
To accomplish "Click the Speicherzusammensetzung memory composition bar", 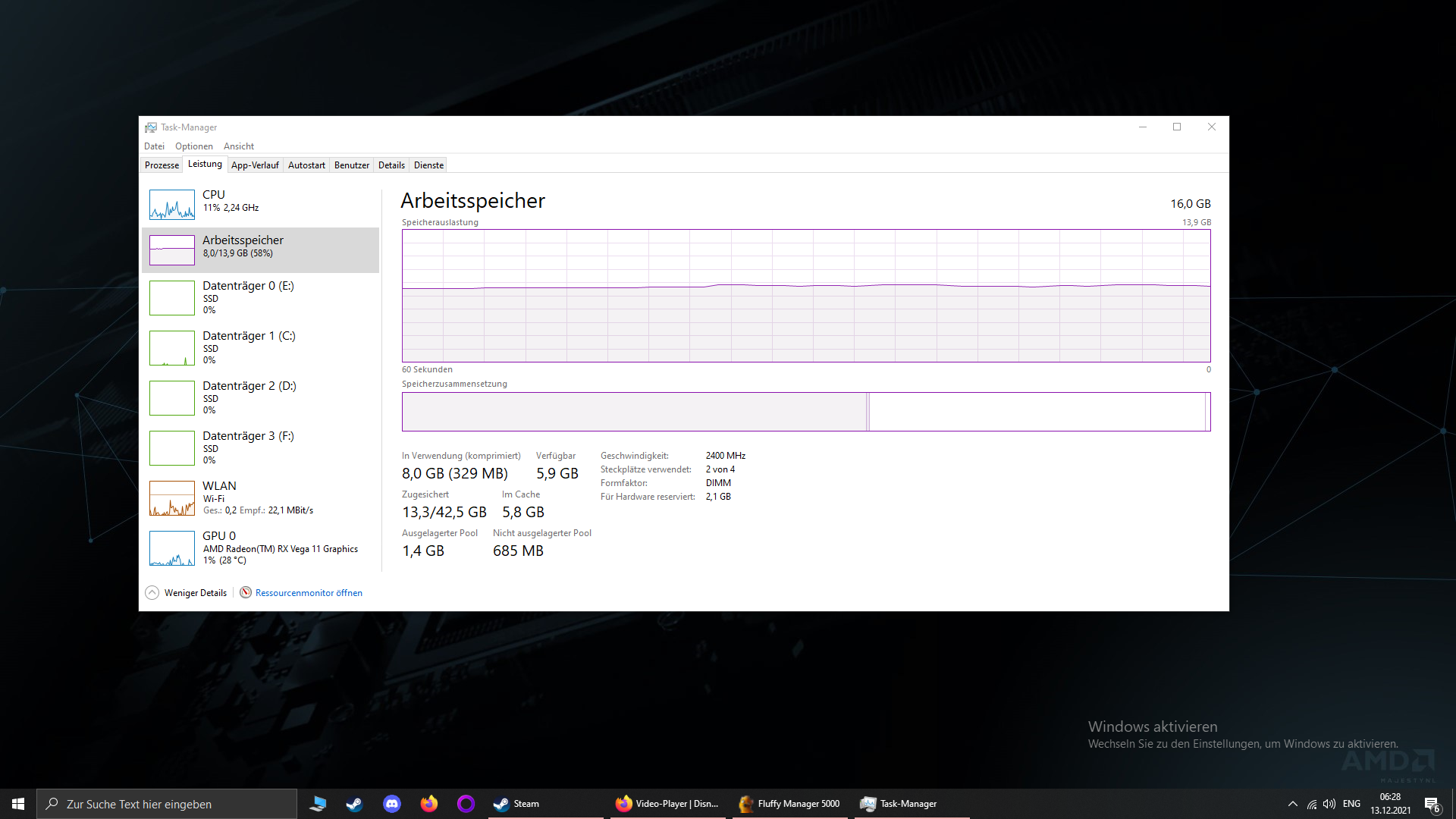I will 805,412.
